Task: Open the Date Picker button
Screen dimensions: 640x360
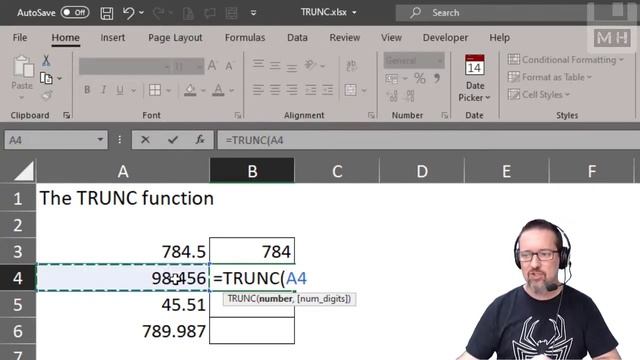Action: 474,78
